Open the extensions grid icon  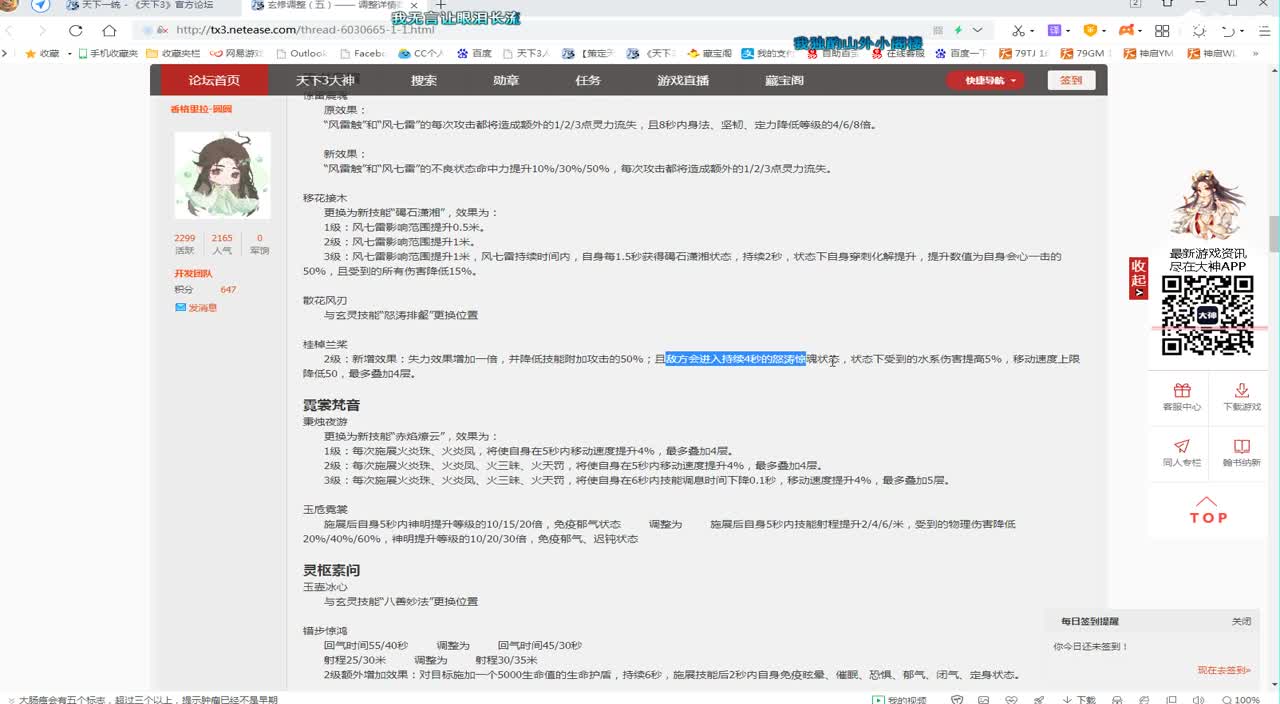click(x=1162, y=30)
